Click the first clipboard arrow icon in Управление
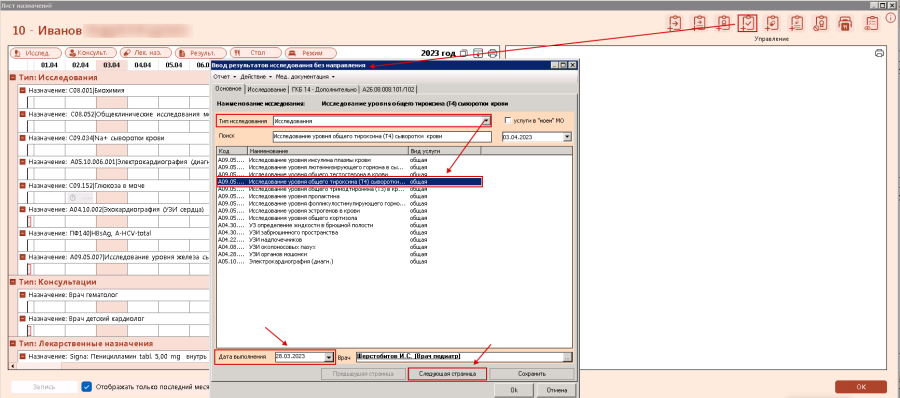Viewport: 900px width, 398px height. tap(674, 23)
